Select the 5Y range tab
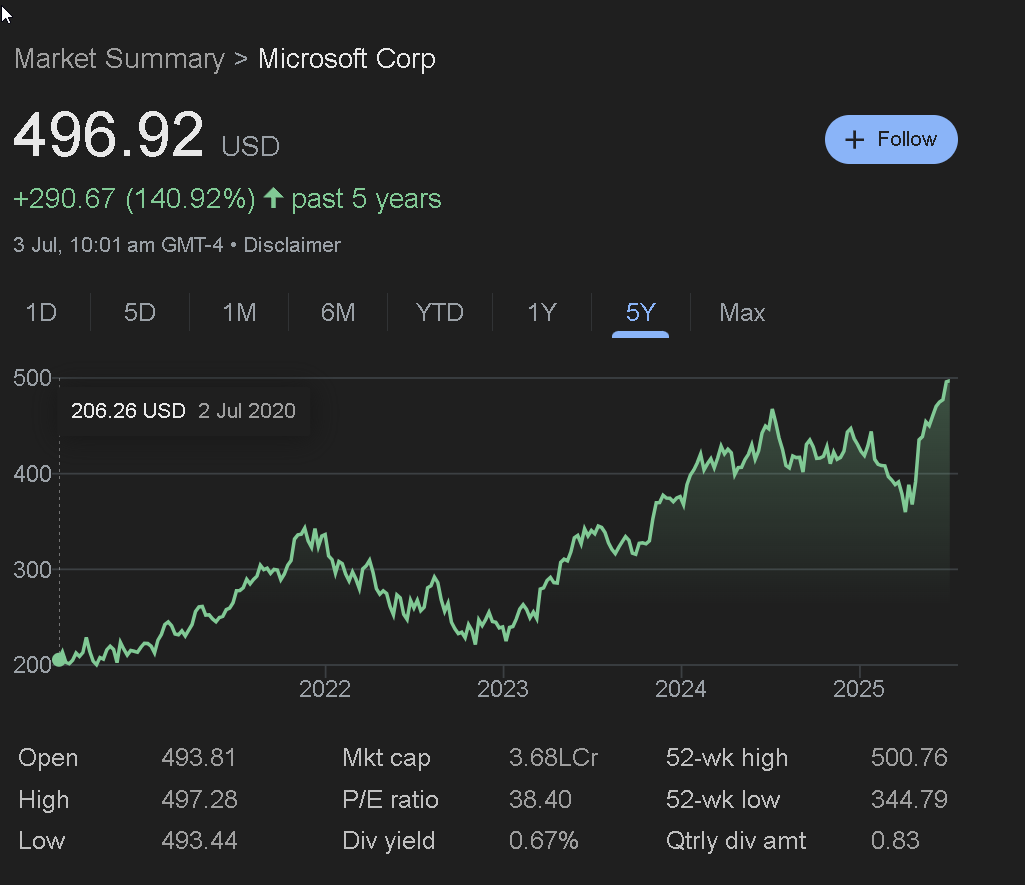The image size is (1025, 885). coord(641,312)
